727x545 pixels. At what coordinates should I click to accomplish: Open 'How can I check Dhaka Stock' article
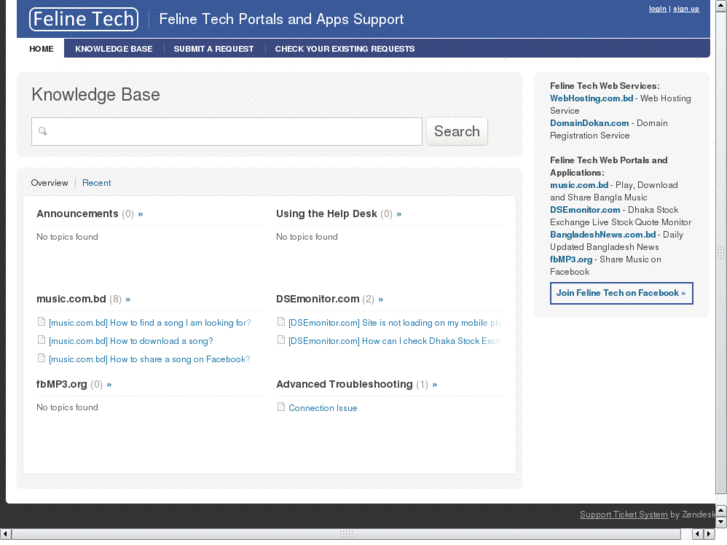tap(394, 341)
